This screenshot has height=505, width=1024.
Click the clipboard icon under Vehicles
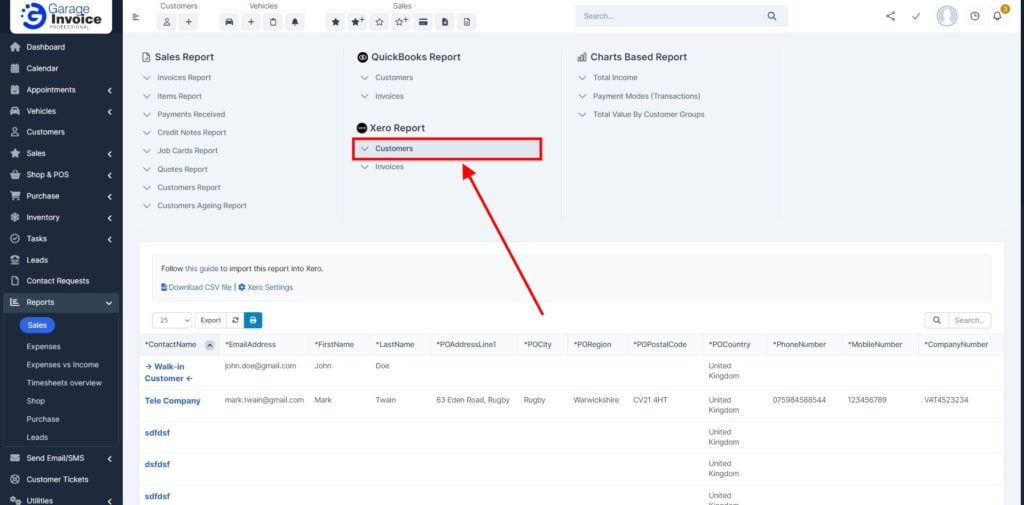pyautogui.click(x=273, y=22)
